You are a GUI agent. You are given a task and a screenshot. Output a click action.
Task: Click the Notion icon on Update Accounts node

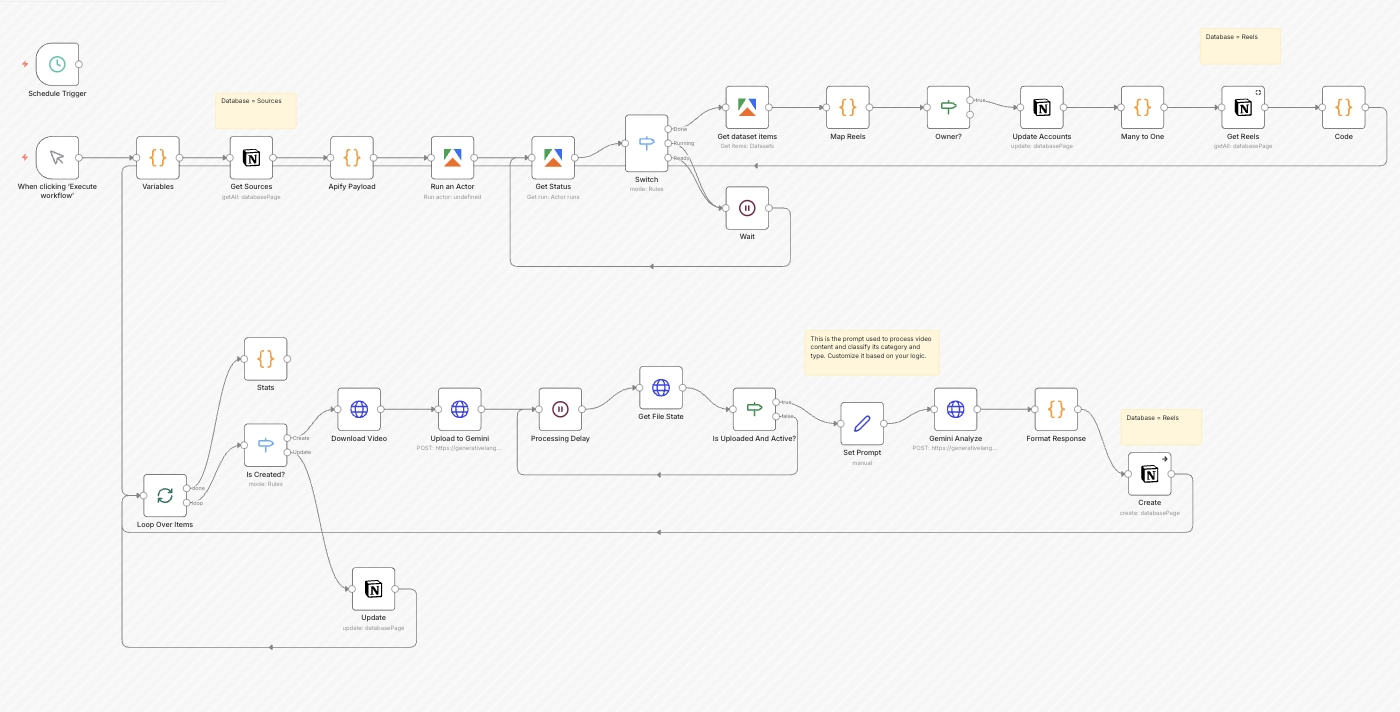click(x=1041, y=107)
